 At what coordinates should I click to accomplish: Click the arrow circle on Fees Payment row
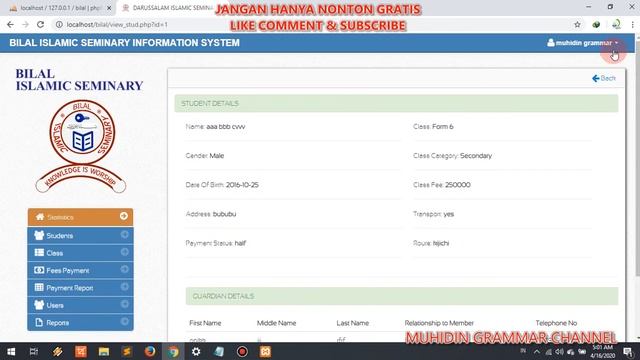[x=124, y=269]
